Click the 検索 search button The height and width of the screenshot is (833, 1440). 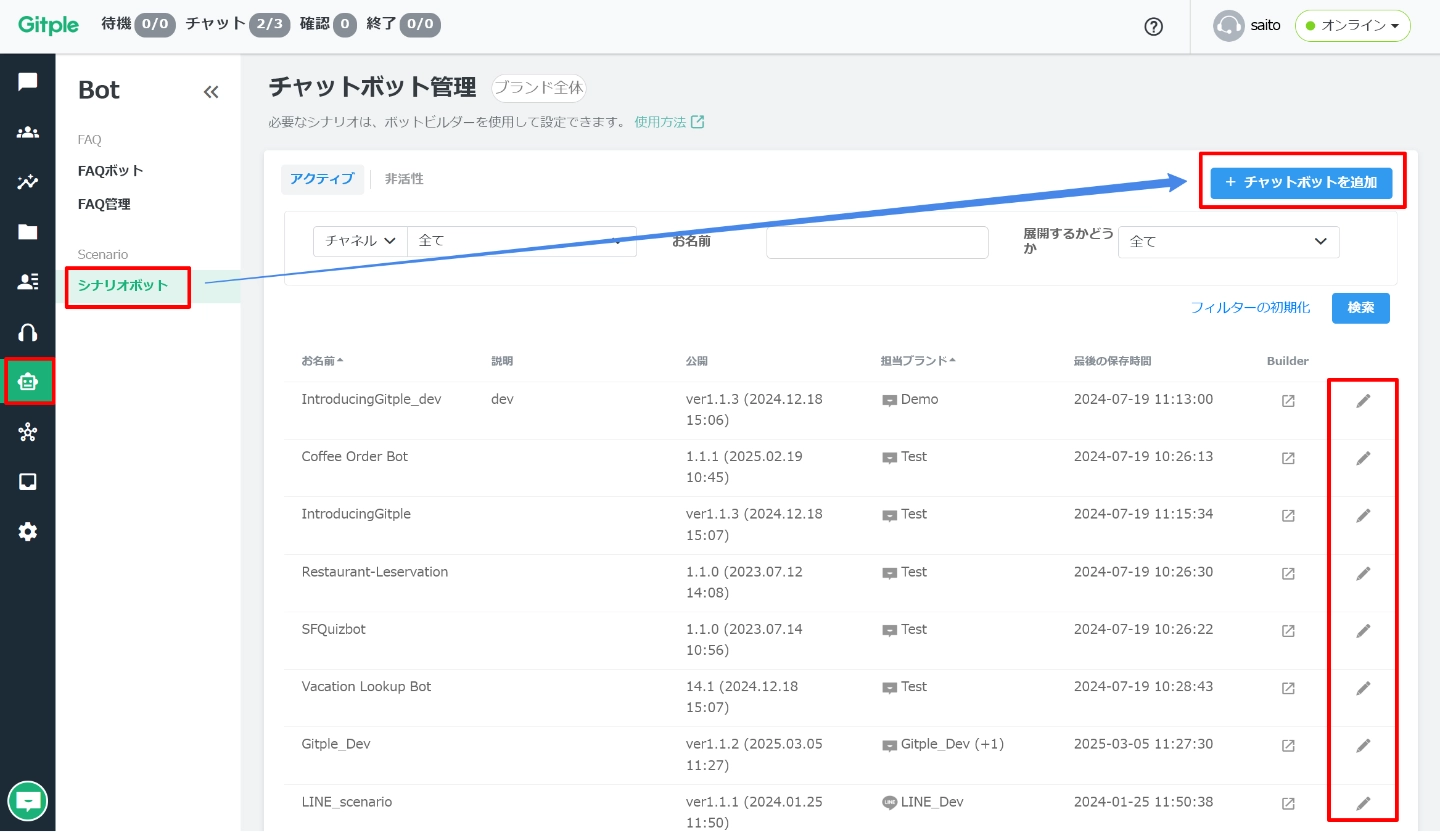[1361, 308]
